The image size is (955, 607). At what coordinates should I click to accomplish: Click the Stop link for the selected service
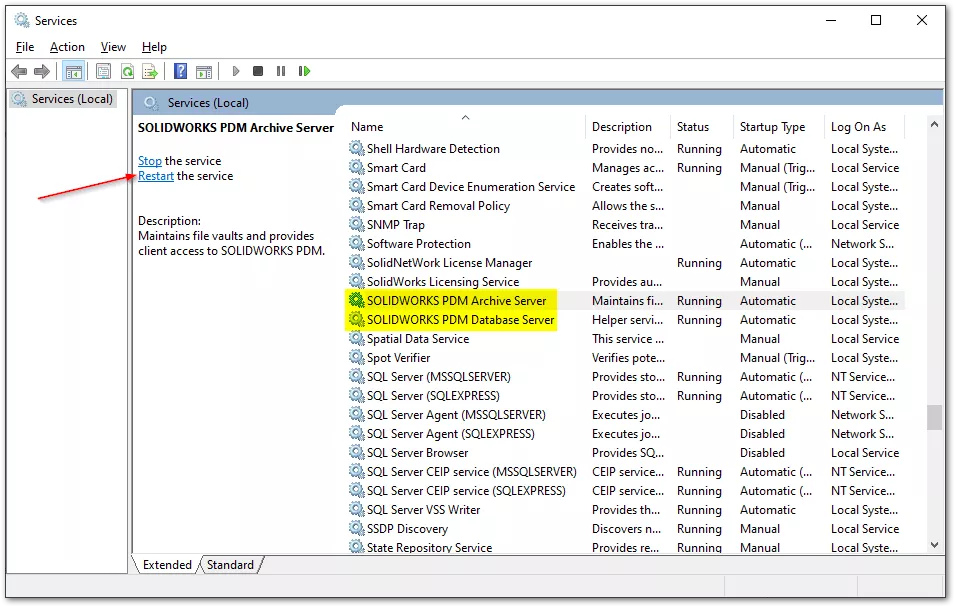(150, 161)
